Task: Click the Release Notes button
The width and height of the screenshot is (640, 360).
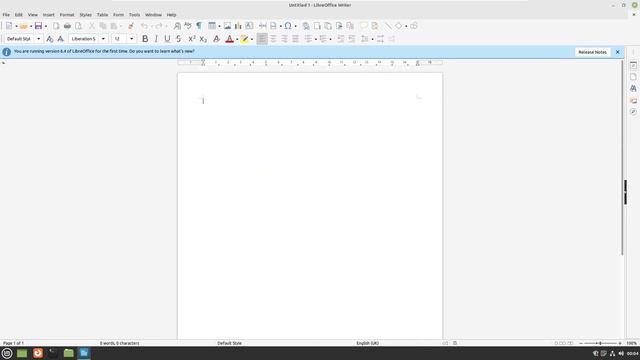Action: click(592, 52)
